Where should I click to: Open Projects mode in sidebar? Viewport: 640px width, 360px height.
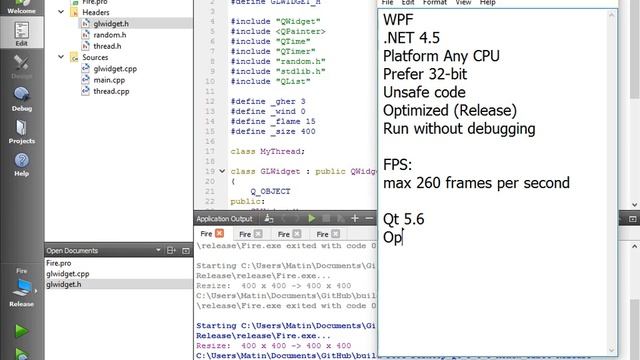pos(22,131)
